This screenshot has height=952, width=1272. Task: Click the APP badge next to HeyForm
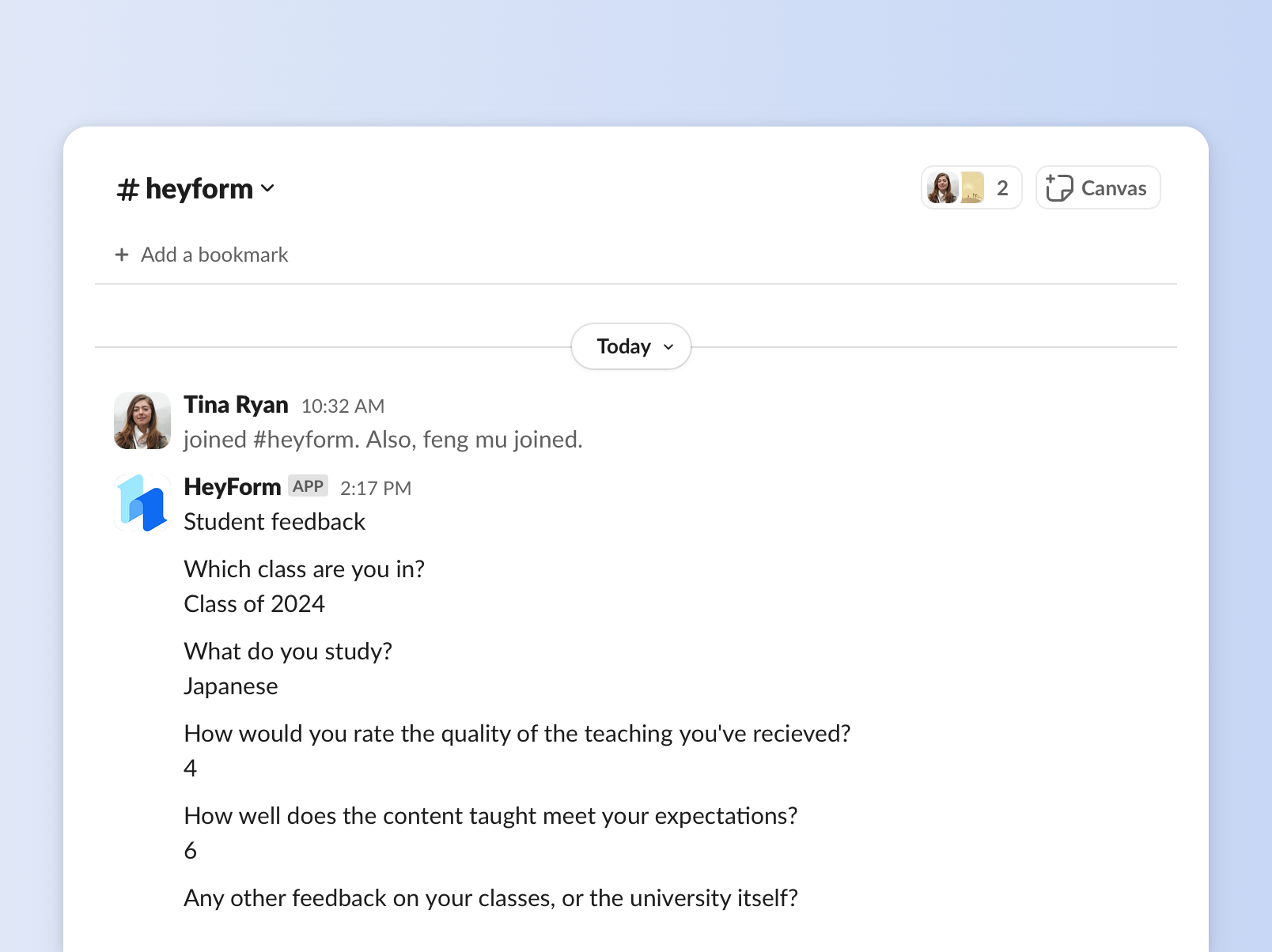[x=309, y=485]
